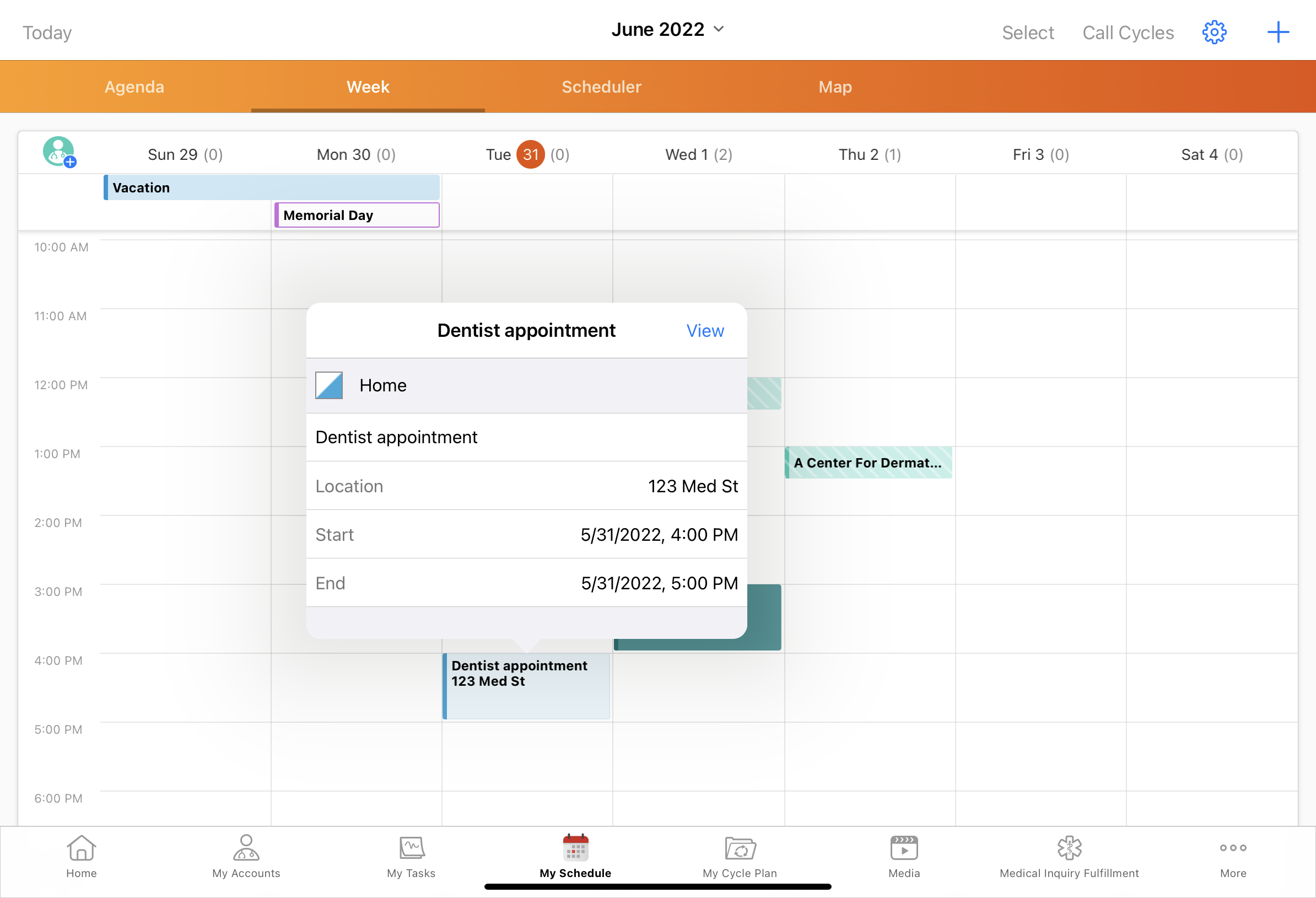Open A Center For Dermat... appointment
The width and height of the screenshot is (1316, 898).
[867, 463]
